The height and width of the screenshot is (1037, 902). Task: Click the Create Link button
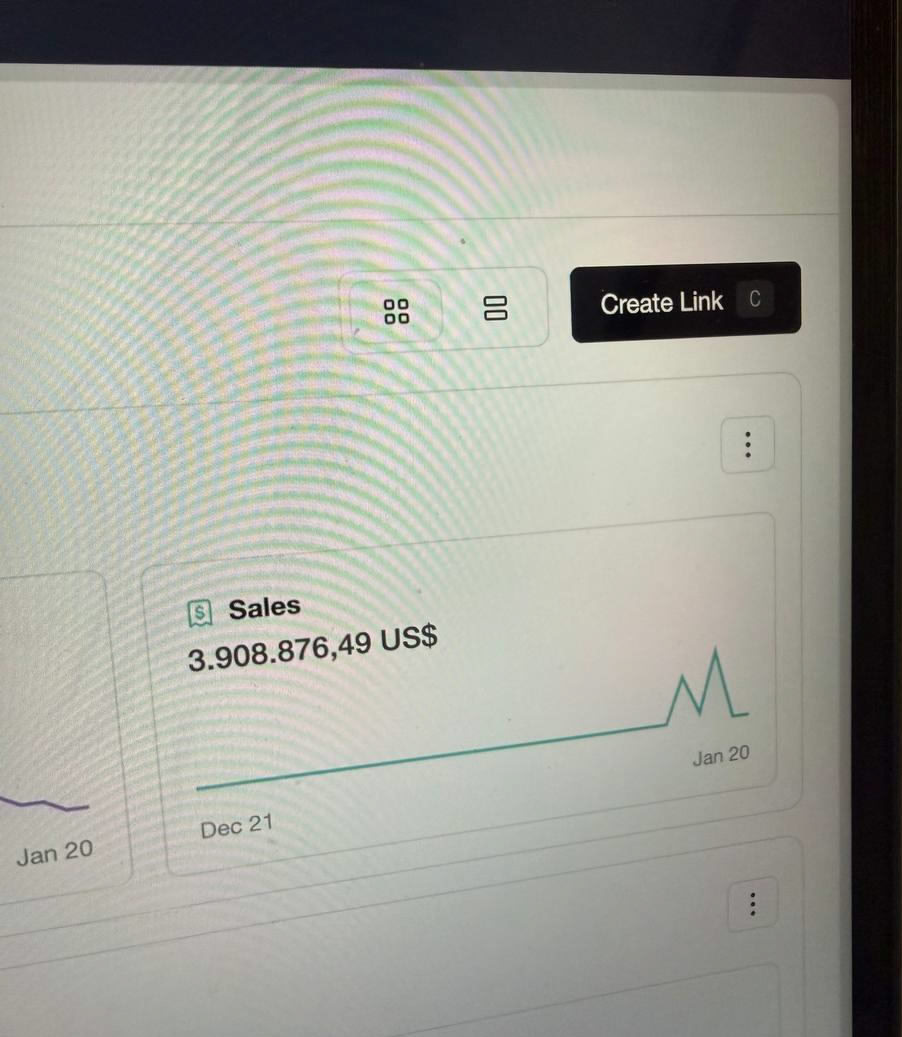[x=686, y=302]
